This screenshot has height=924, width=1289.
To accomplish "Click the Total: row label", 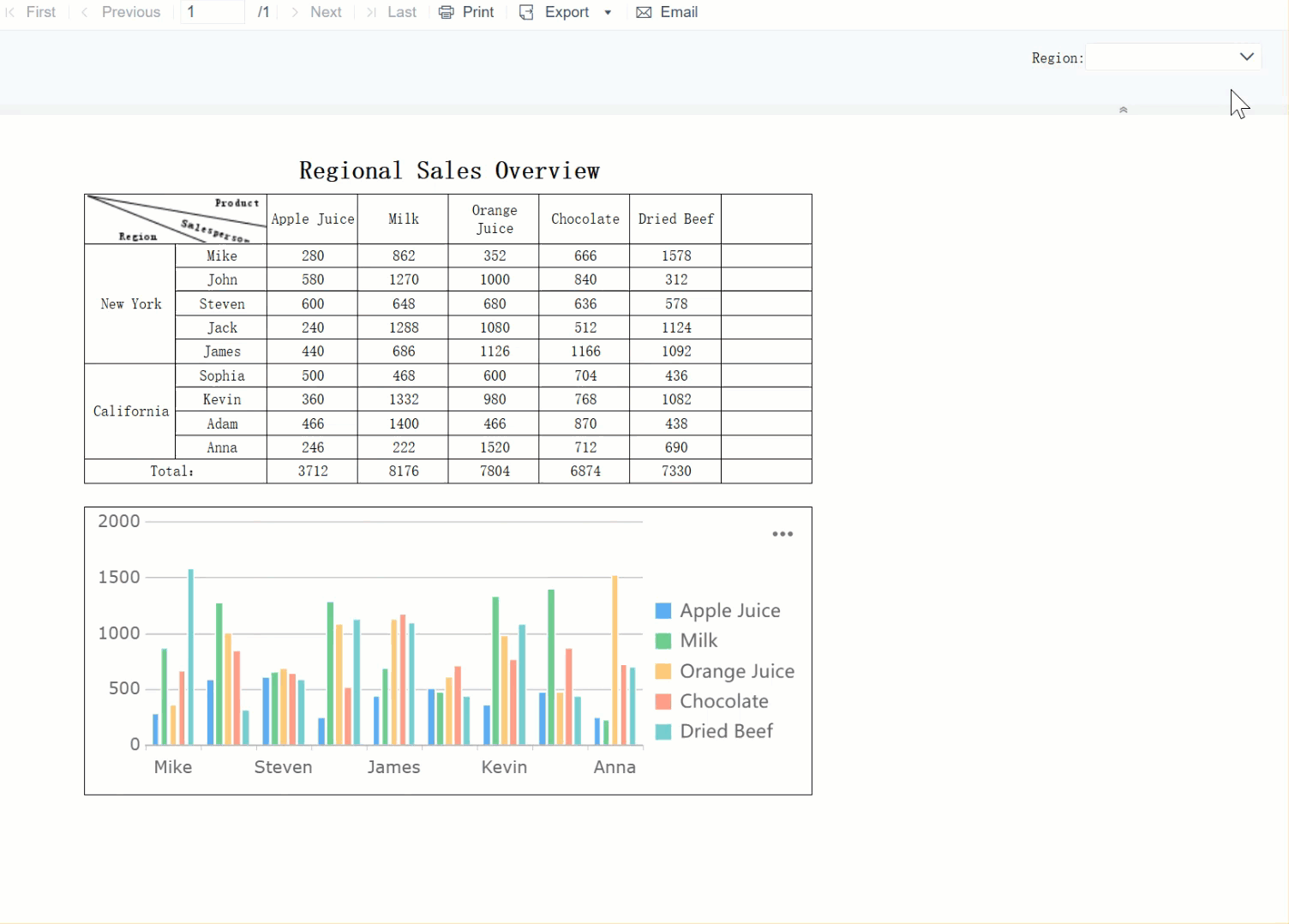I will coord(176,471).
